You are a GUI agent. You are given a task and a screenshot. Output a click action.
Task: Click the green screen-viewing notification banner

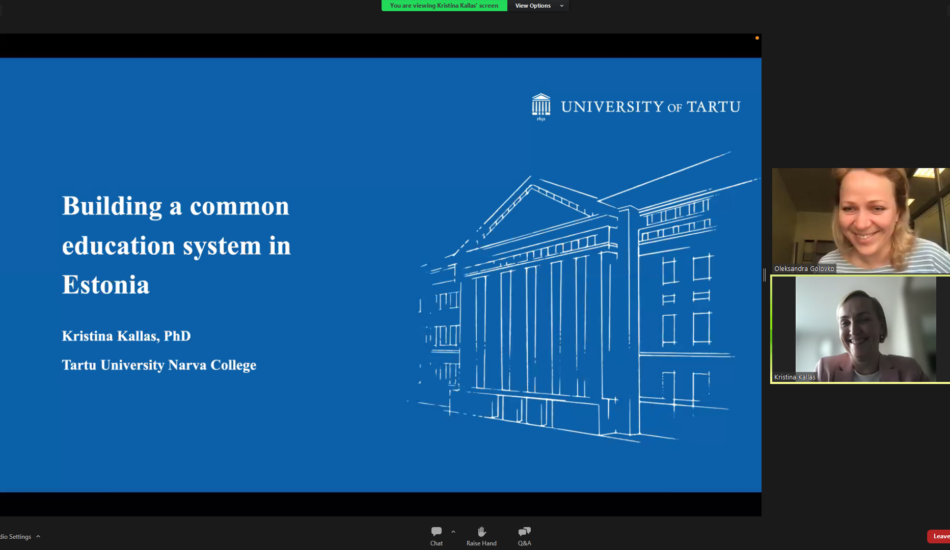(443, 6)
